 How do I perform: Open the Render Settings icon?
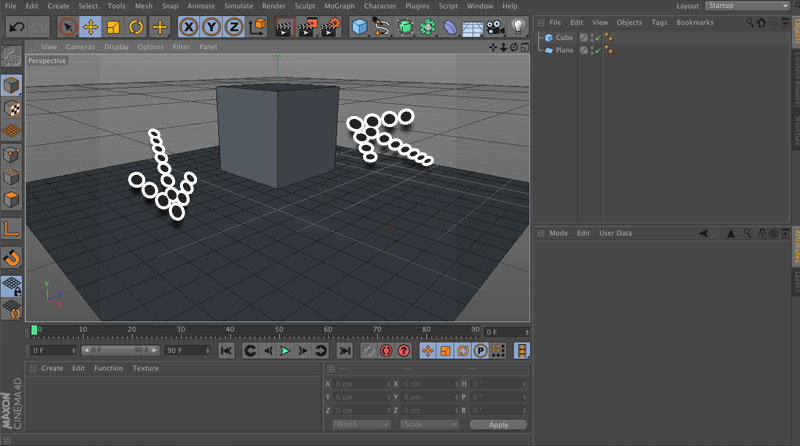331,27
